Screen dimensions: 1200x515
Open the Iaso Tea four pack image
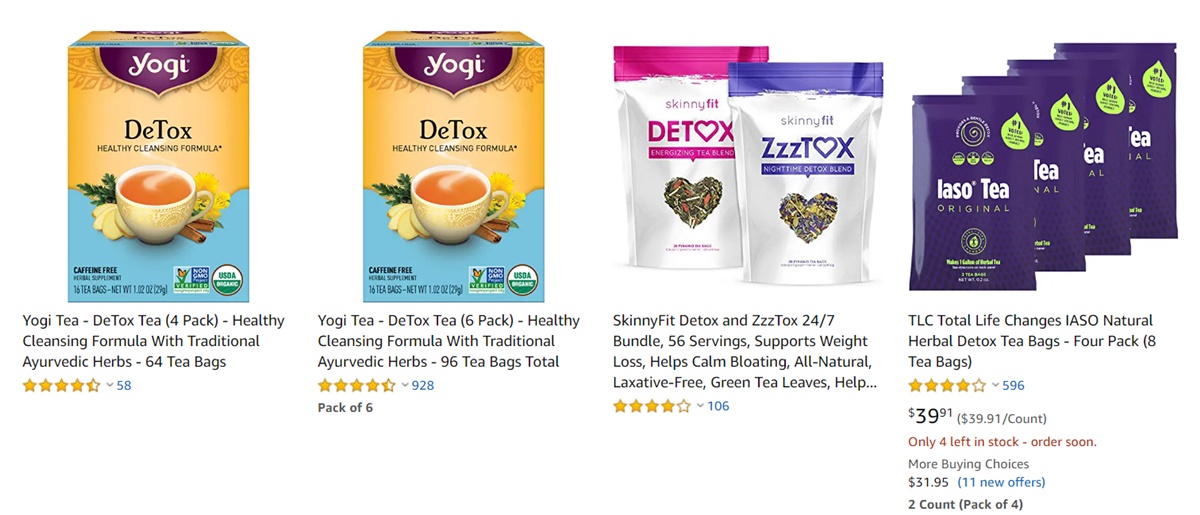coord(1043,166)
